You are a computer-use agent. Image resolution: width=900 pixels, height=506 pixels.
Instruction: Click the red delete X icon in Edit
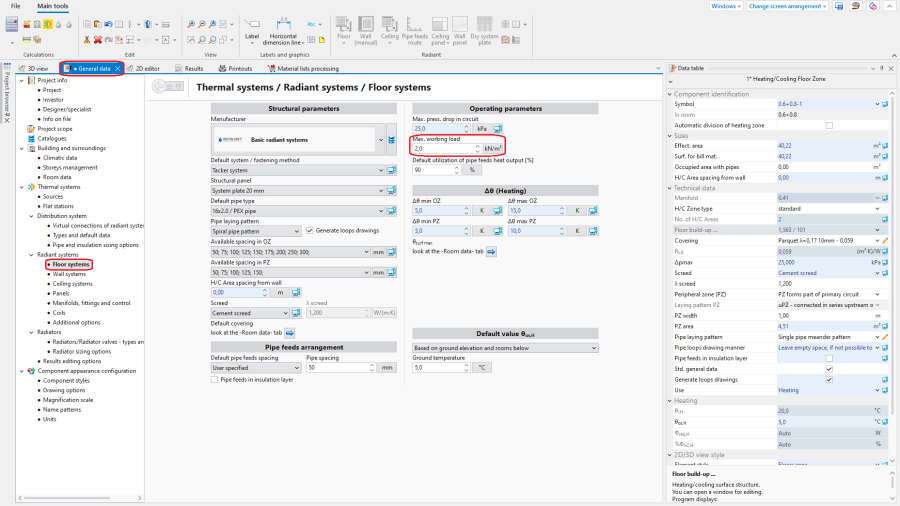(x=98, y=40)
